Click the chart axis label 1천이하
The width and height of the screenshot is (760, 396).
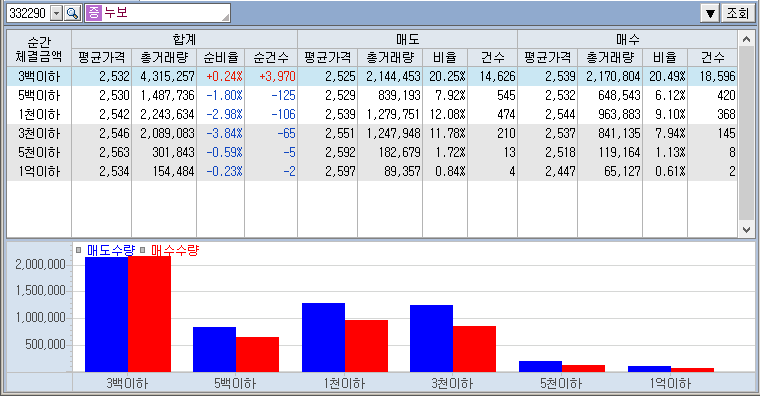(x=344, y=383)
